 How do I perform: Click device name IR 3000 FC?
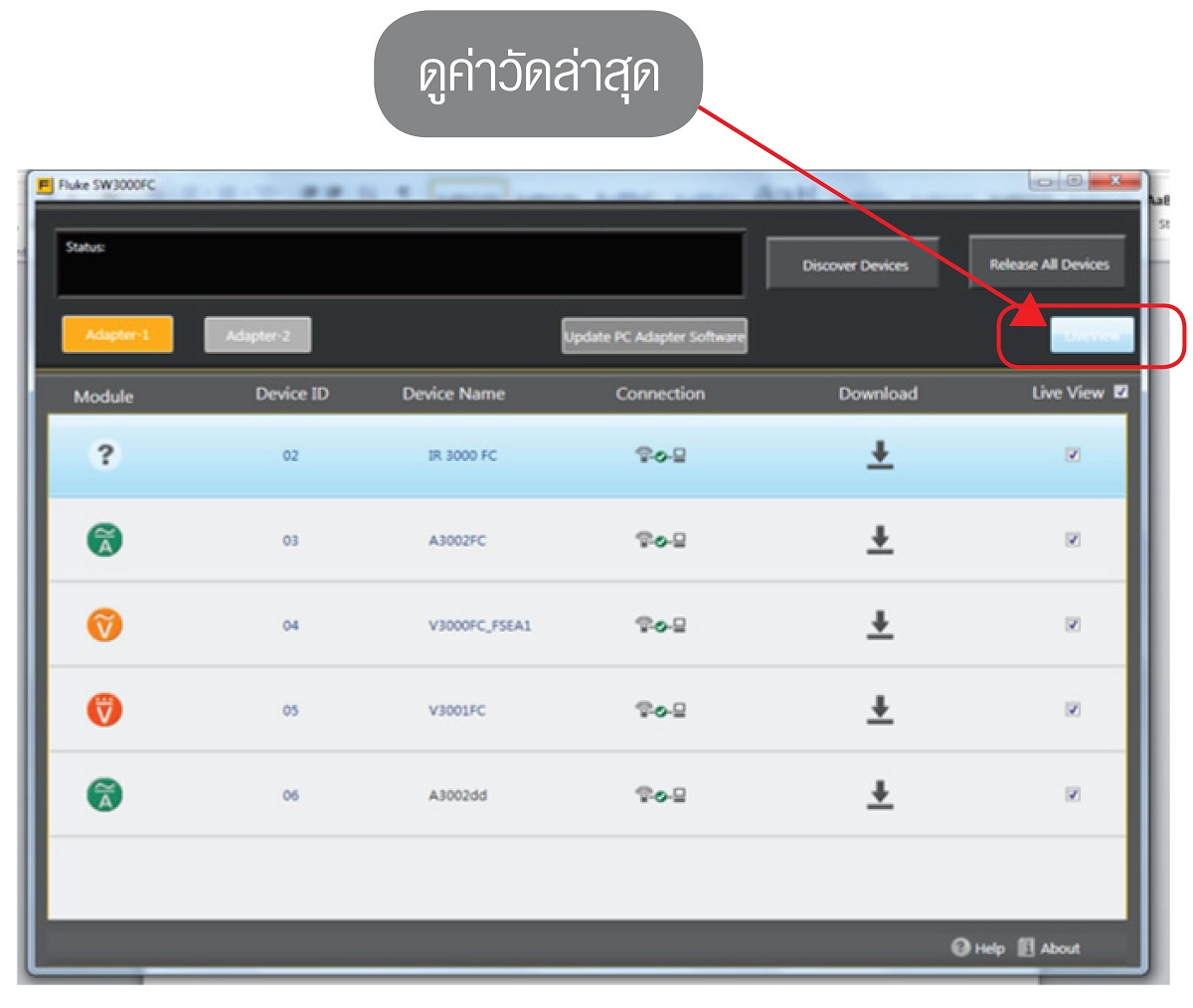point(462,455)
